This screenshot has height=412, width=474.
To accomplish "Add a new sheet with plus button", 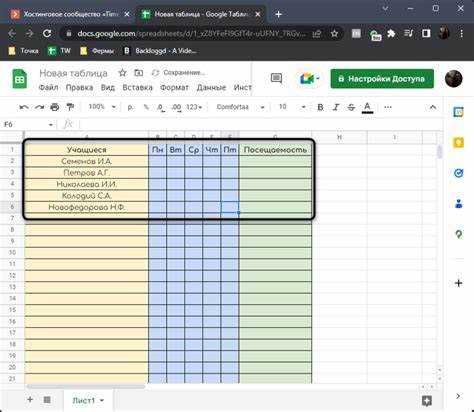I will coord(30,399).
